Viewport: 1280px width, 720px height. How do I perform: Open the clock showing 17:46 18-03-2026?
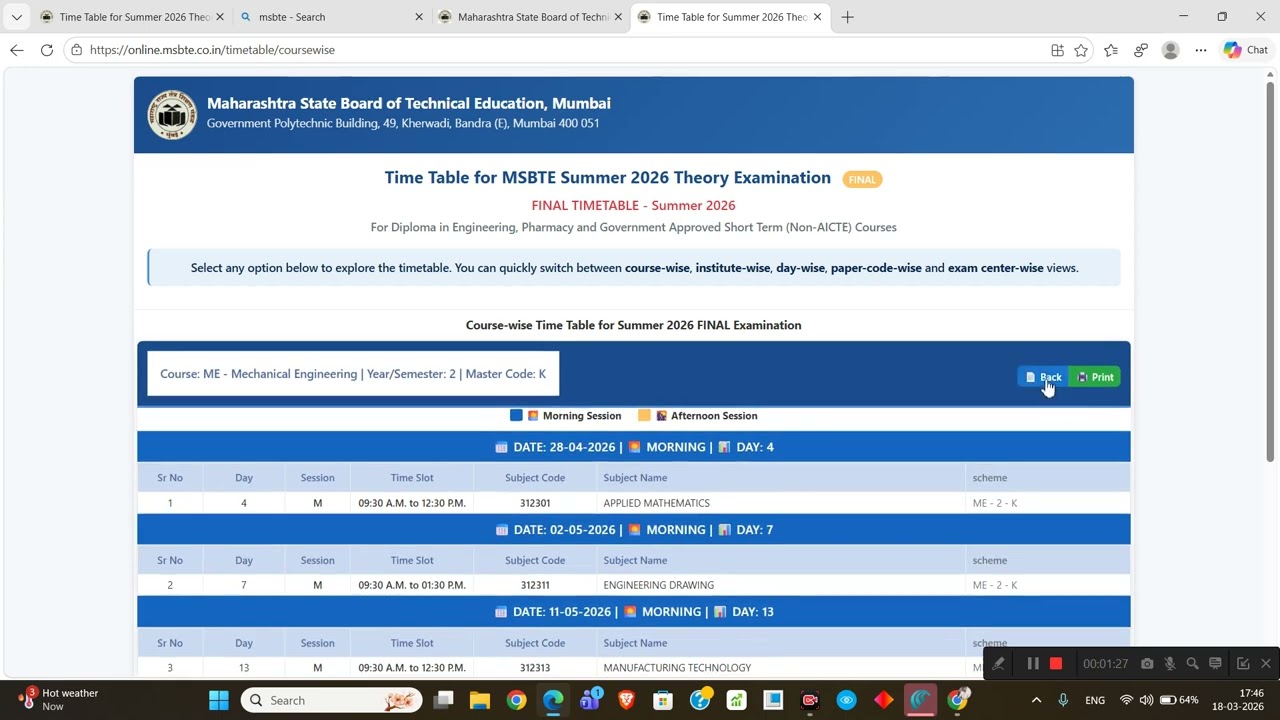(x=1239, y=699)
